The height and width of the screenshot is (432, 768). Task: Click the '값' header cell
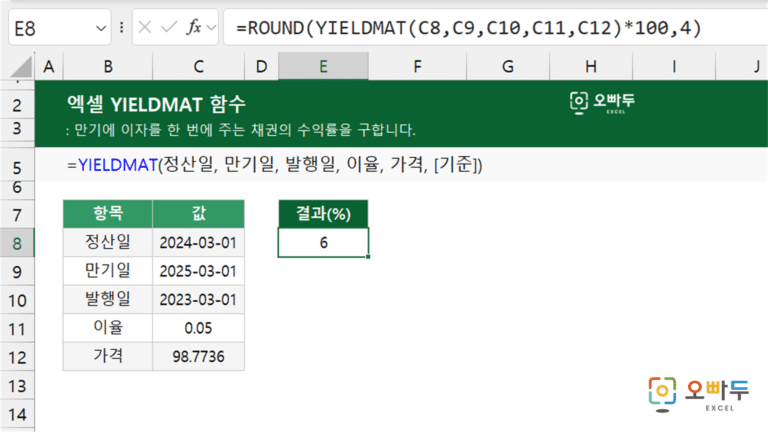tap(198, 214)
